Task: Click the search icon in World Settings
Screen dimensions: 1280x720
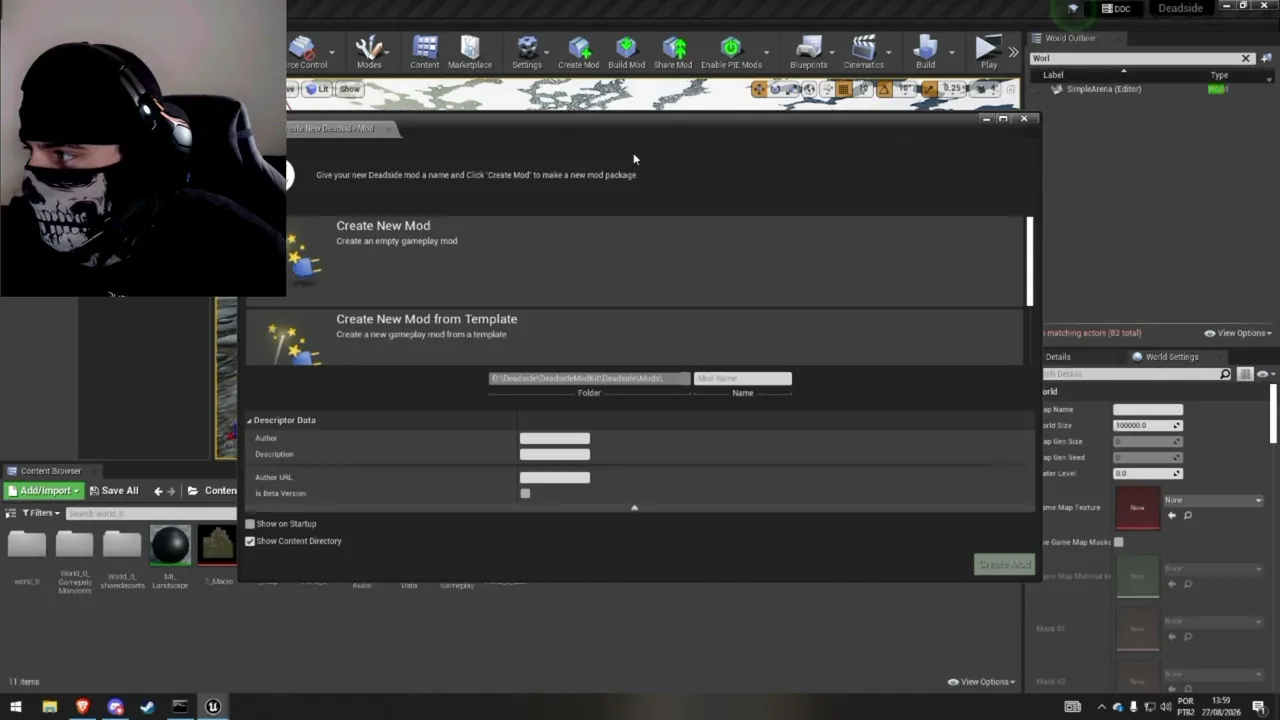Action: tap(1225, 374)
